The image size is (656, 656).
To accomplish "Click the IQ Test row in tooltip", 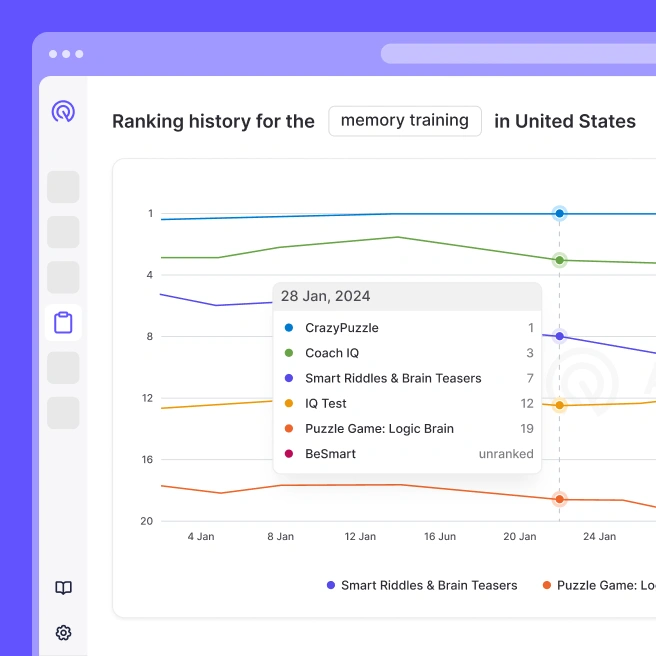I will pyautogui.click(x=407, y=403).
